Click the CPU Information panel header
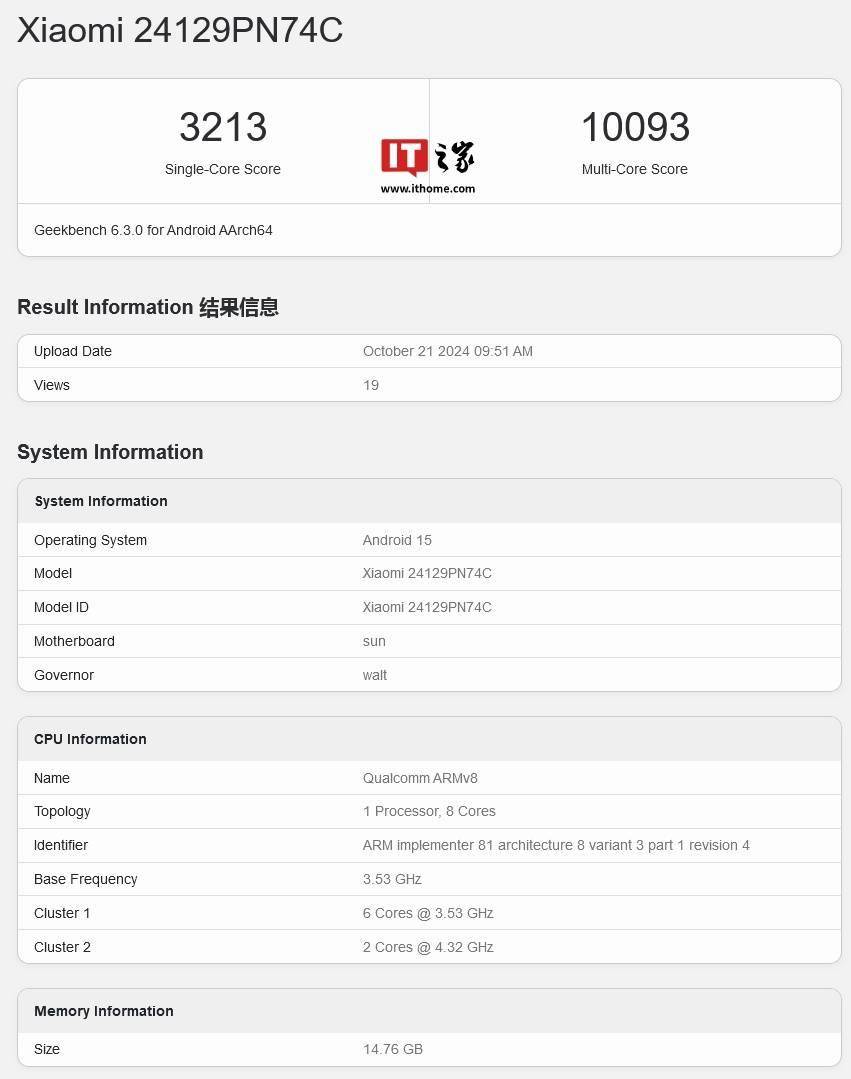This screenshot has width=851, height=1079. 90,739
